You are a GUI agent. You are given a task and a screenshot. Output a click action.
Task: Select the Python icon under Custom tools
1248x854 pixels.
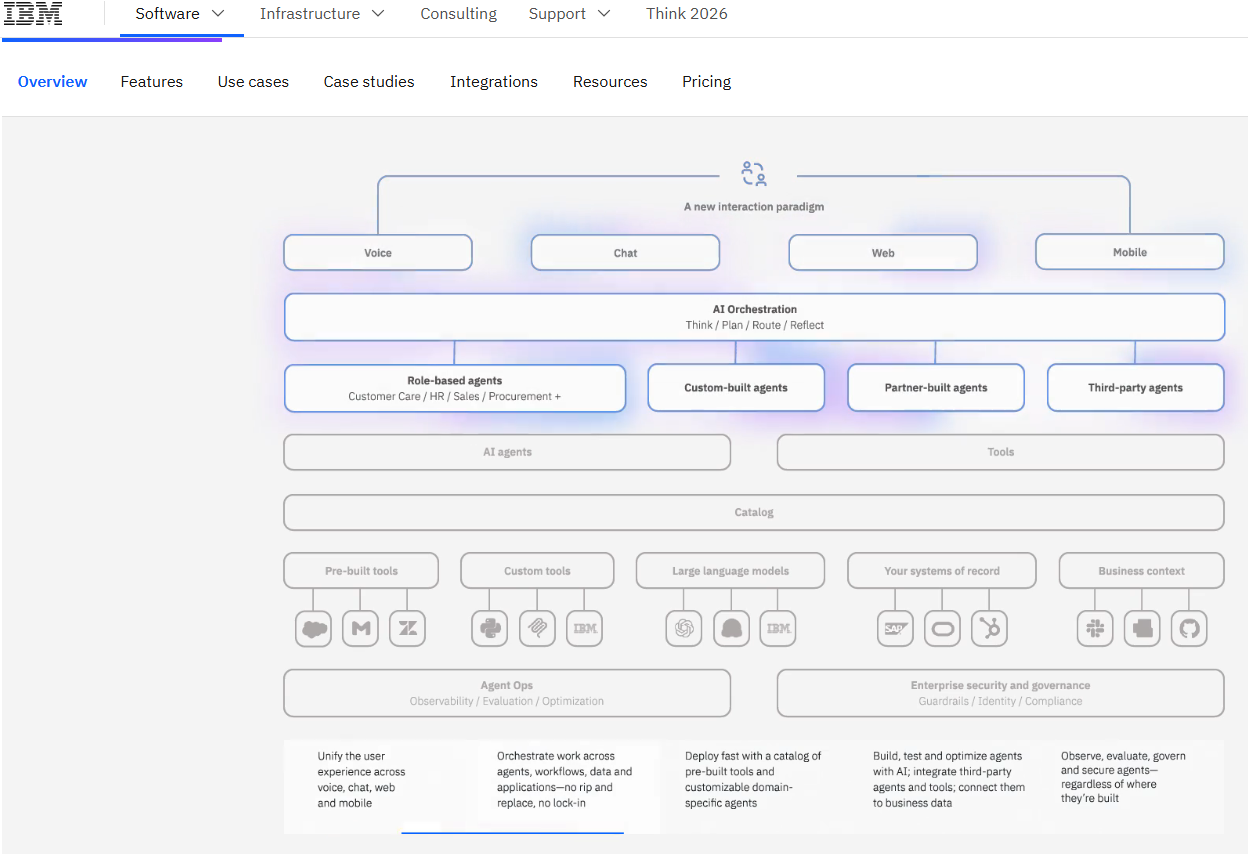point(489,628)
